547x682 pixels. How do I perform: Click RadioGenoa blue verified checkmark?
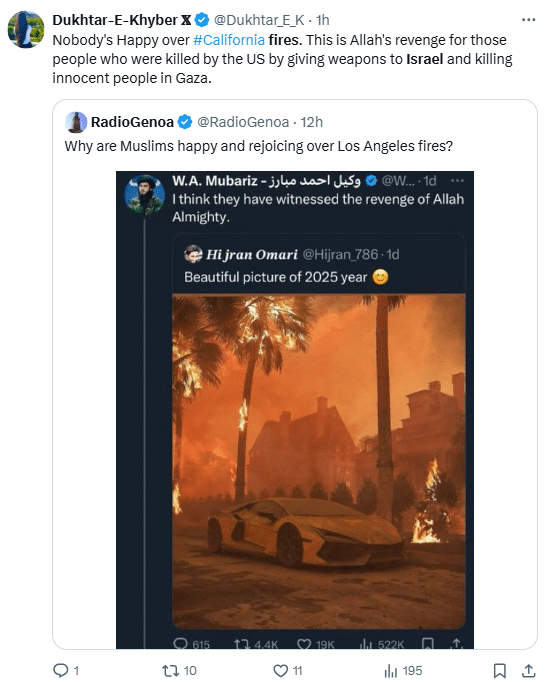click(185, 122)
